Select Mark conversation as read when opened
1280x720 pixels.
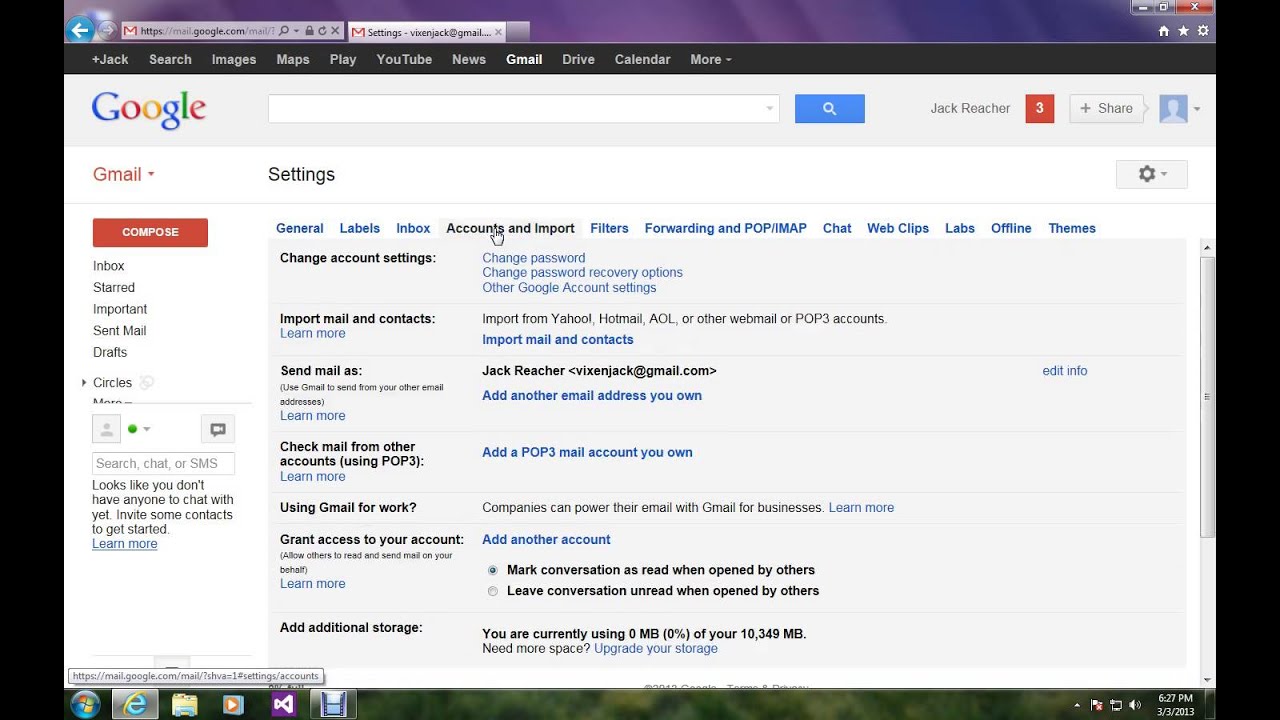493,570
